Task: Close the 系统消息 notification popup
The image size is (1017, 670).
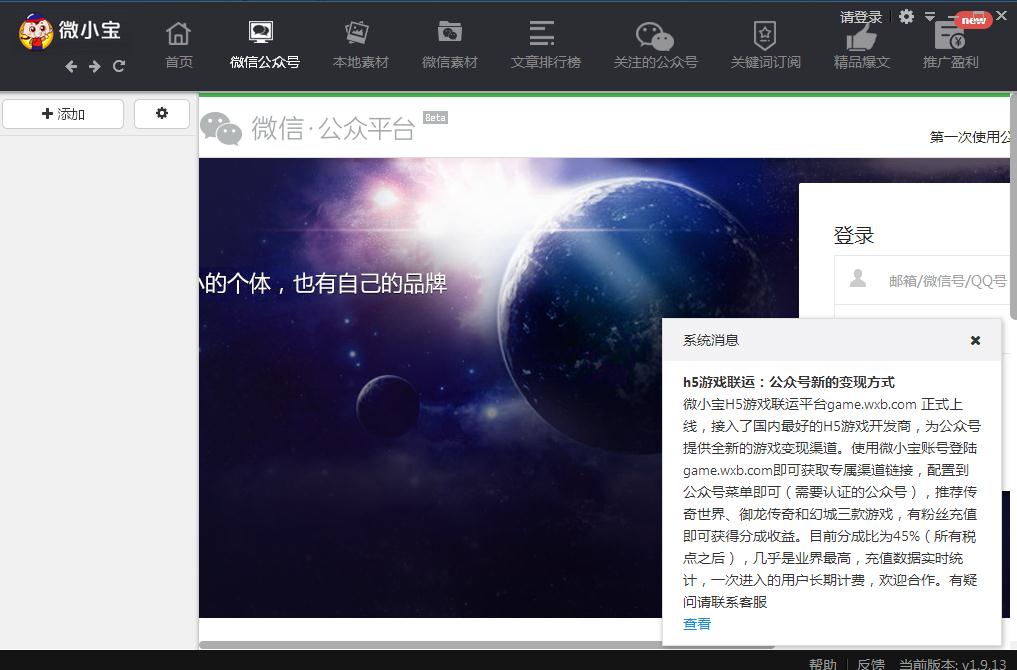Action: point(975,341)
